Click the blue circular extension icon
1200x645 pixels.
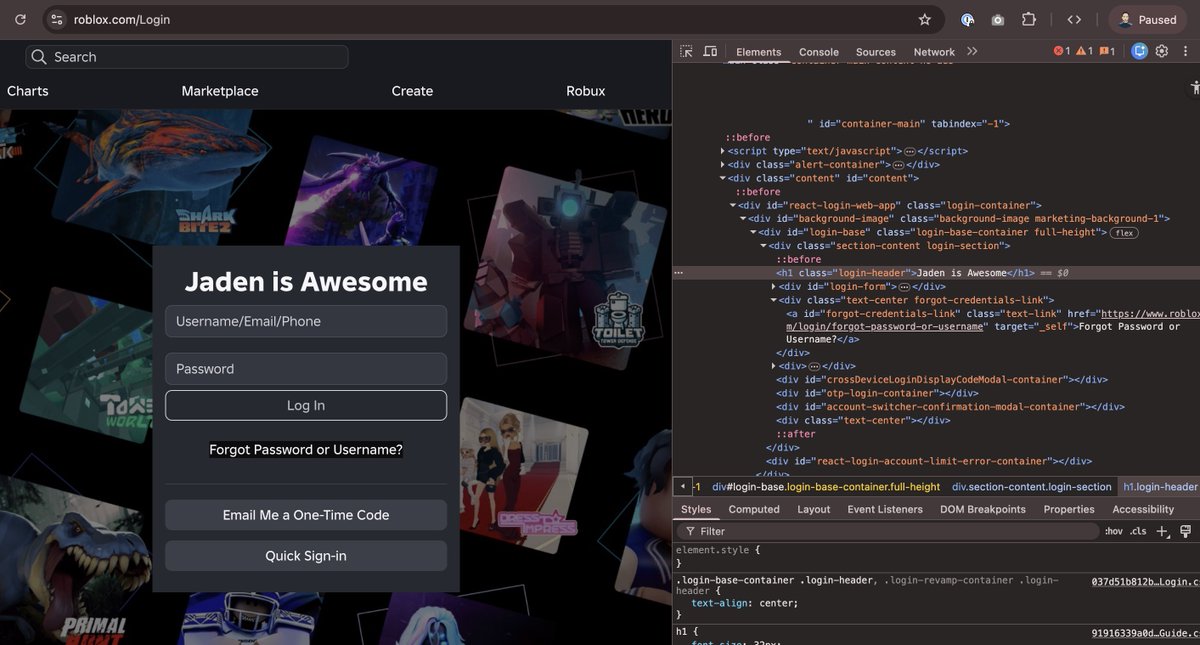[967, 19]
